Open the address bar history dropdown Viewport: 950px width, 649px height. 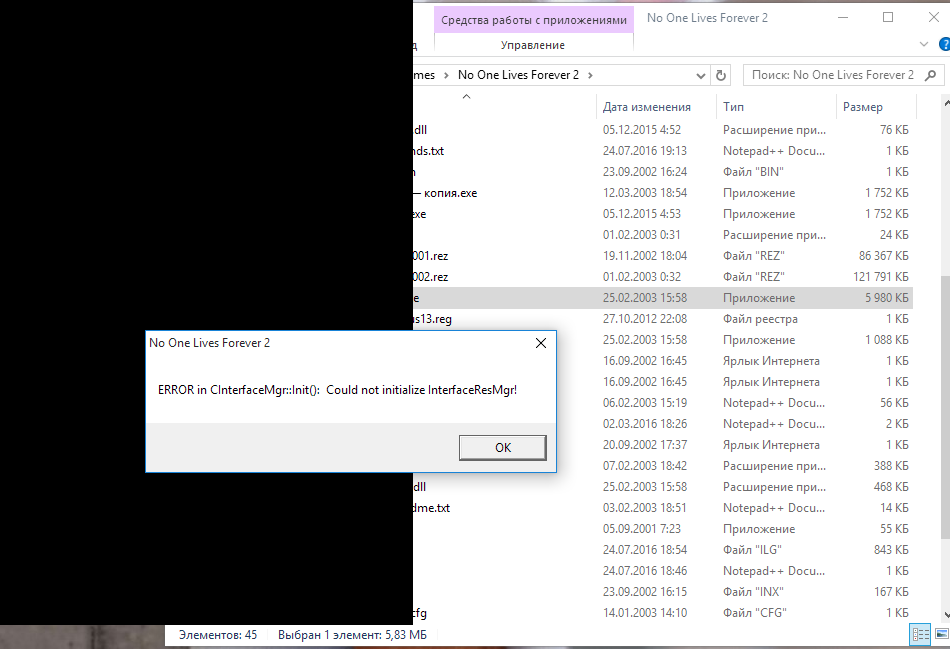point(700,76)
